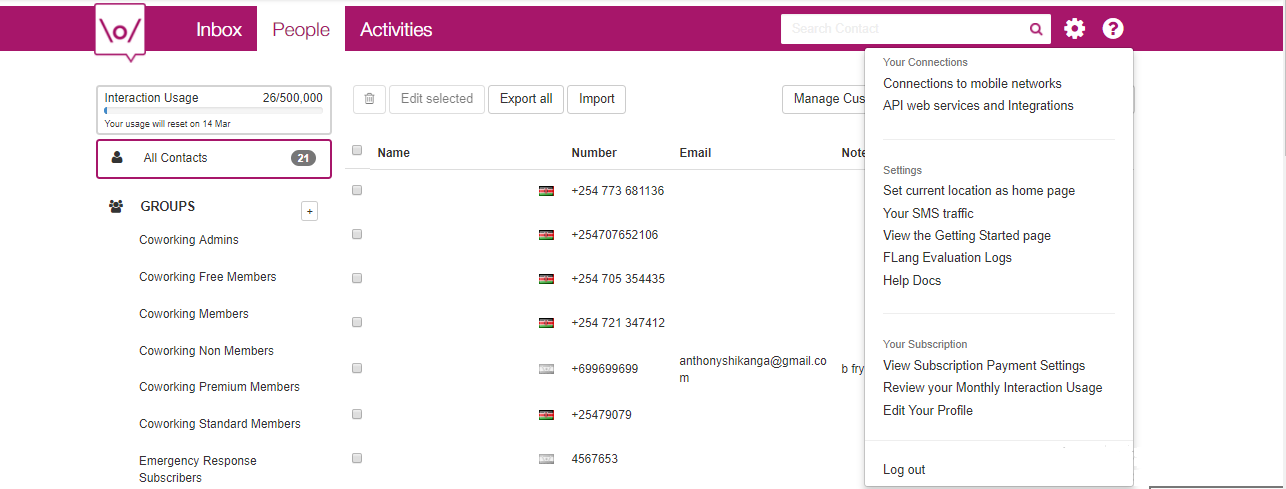Open API web services and Integrations
Screen dimensions: 1286x489
pyautogui.click(x=978, y=106)
